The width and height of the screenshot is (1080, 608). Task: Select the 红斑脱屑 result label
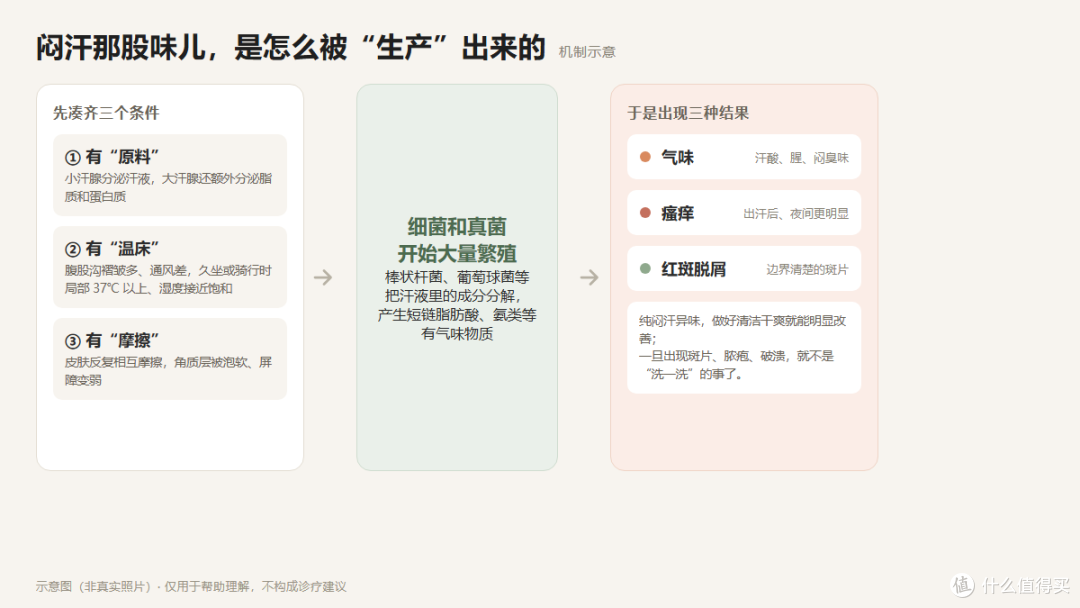pyautogui.click(x=694, y=269)
